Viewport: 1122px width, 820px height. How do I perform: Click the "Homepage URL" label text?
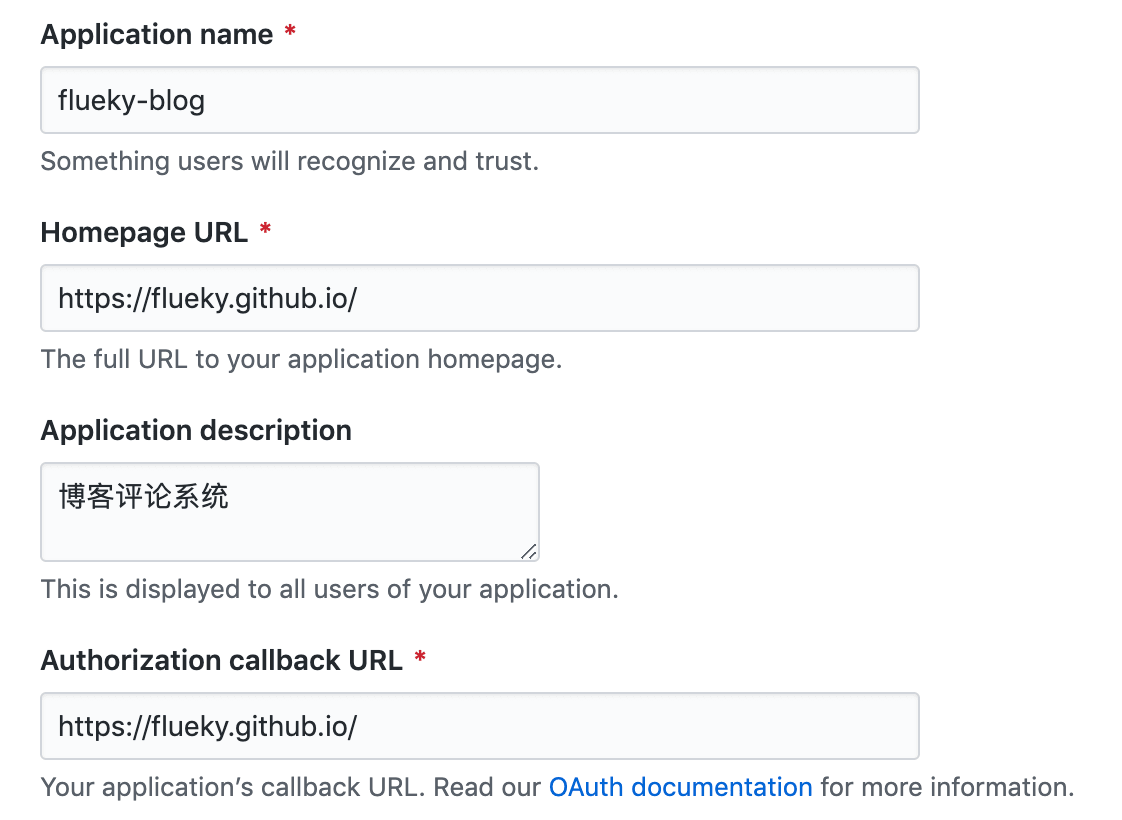144,232
